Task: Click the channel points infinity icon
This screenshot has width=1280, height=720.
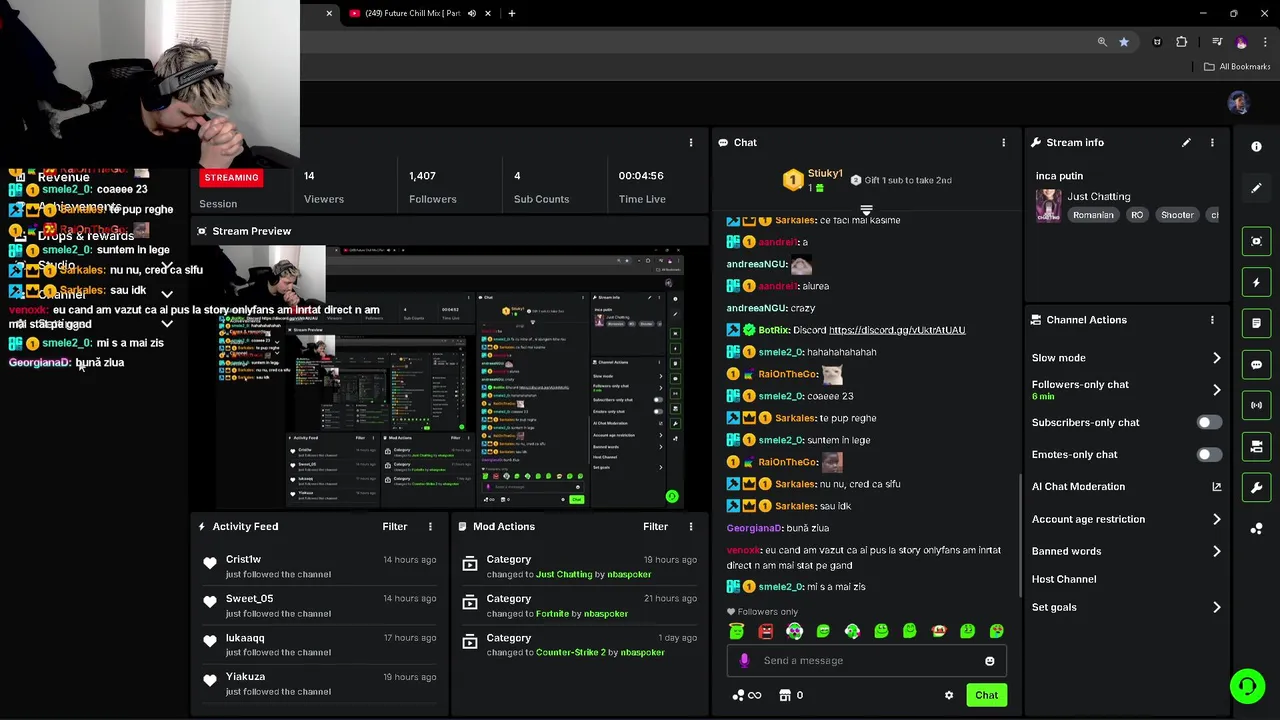Action: (747, 695)
